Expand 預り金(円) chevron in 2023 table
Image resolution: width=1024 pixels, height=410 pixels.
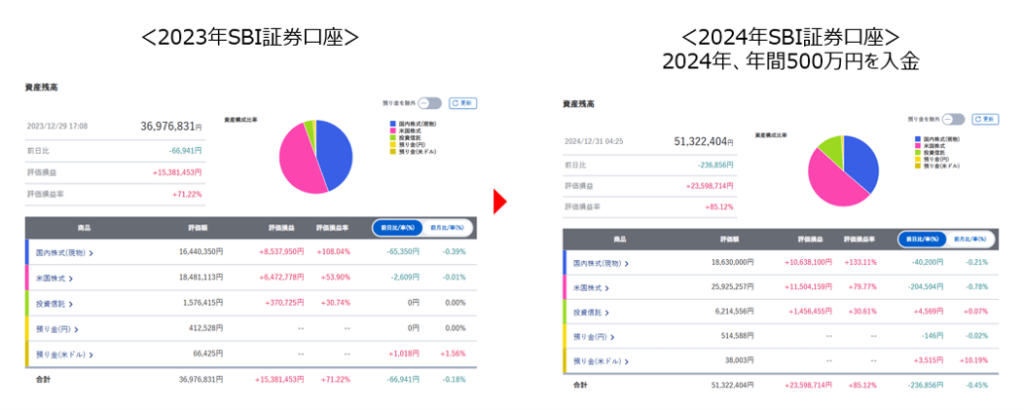click(76, 329)
